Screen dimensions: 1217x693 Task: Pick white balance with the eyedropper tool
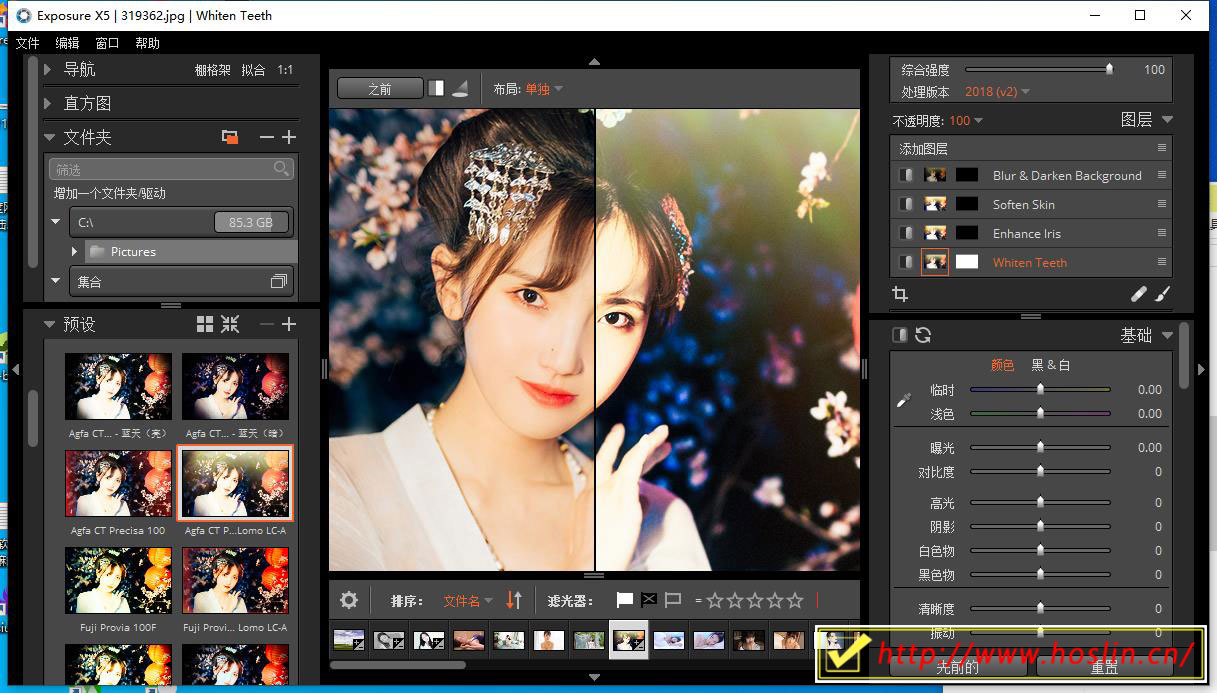tap(904, 400)
